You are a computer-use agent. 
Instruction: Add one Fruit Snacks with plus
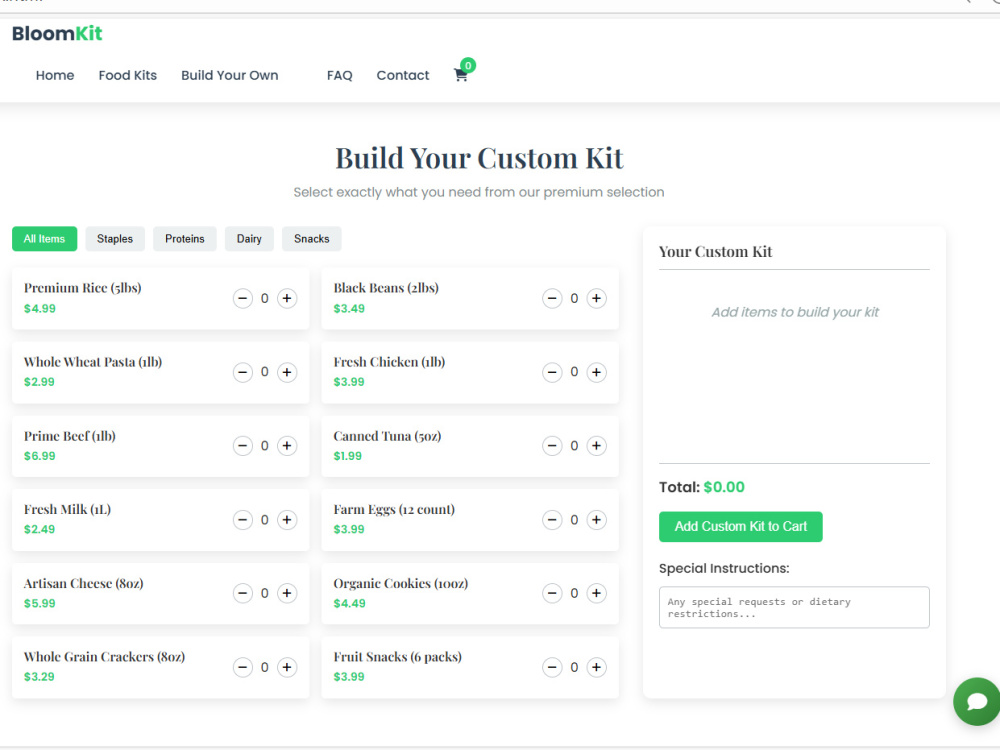pos(596,667)
